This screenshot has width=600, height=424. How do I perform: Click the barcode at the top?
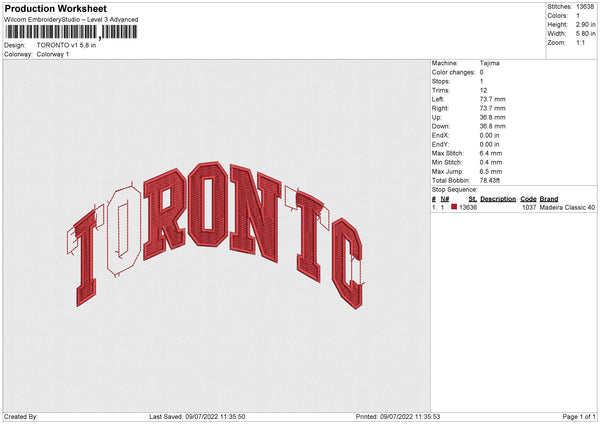point(71,32)
